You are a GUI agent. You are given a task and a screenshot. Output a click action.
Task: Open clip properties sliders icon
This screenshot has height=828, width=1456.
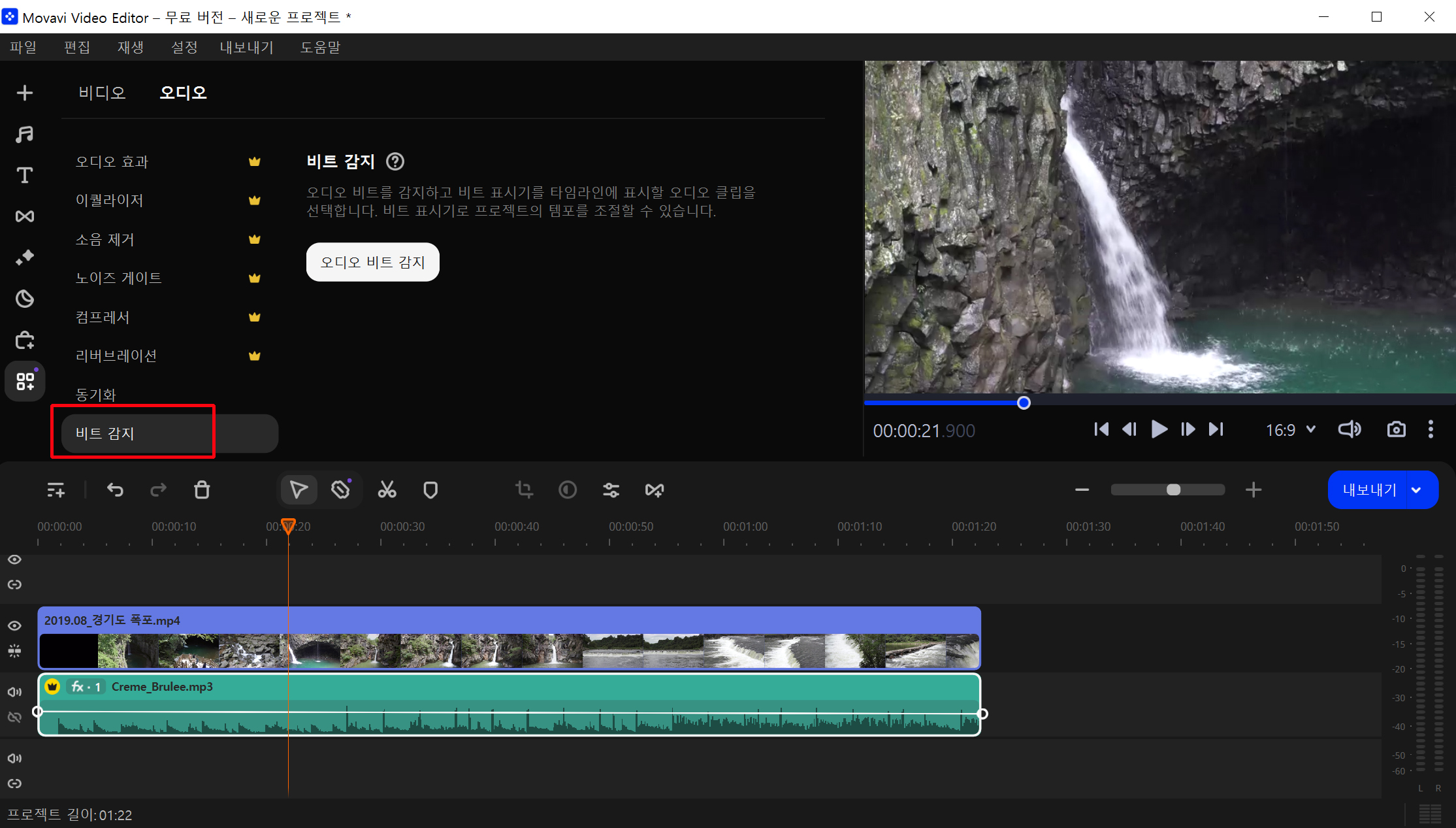pos(611,489)
